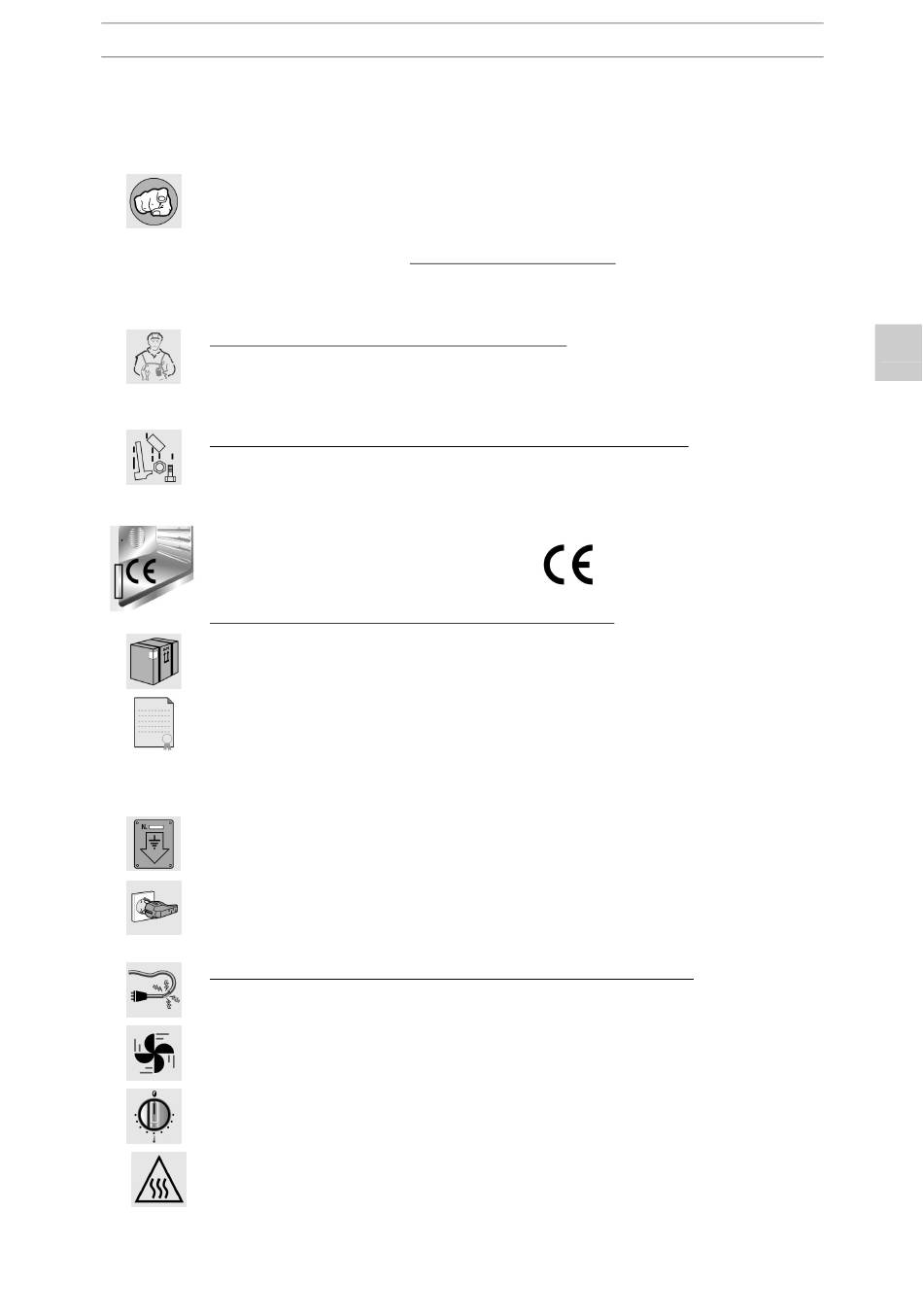923x1316 pixels.
Task: Select the plug and wall socket icon
Action: pyautogui.click(x=154, y=908)
